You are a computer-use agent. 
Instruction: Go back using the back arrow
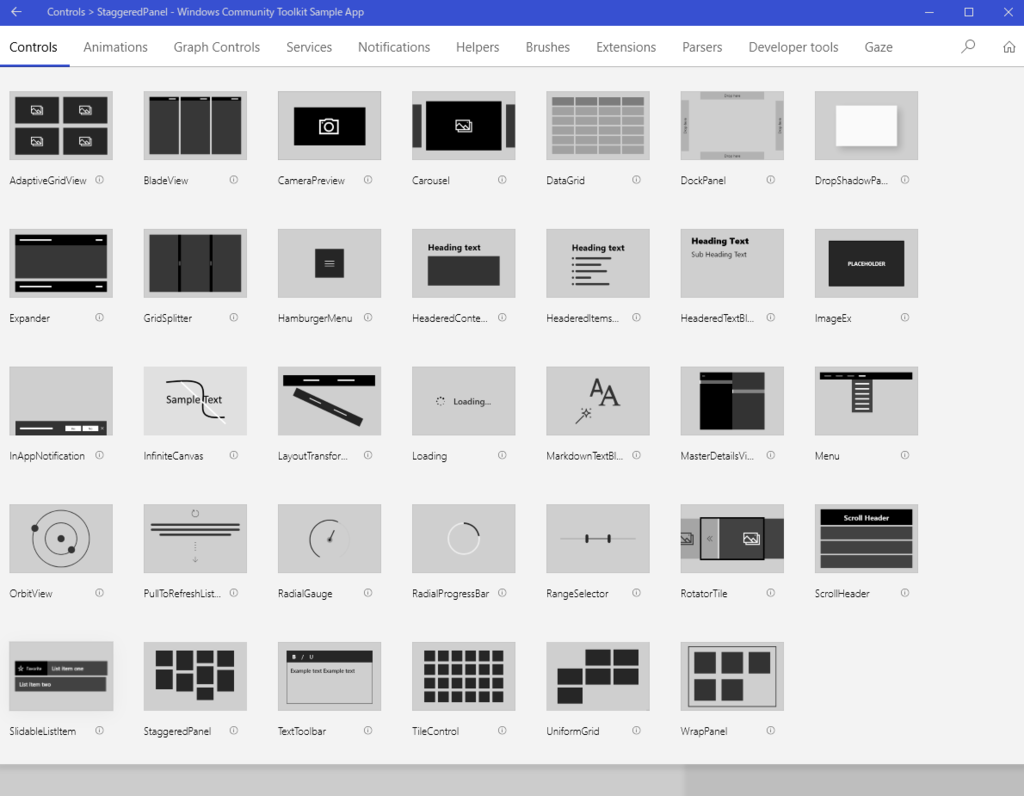(x=16, y=12)
